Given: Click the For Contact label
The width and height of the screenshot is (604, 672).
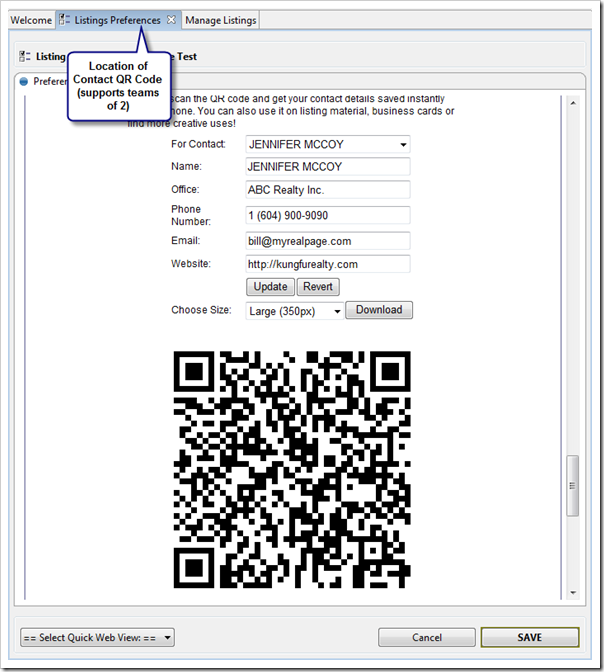Looking at the screenshot, I should click(198, 144).
